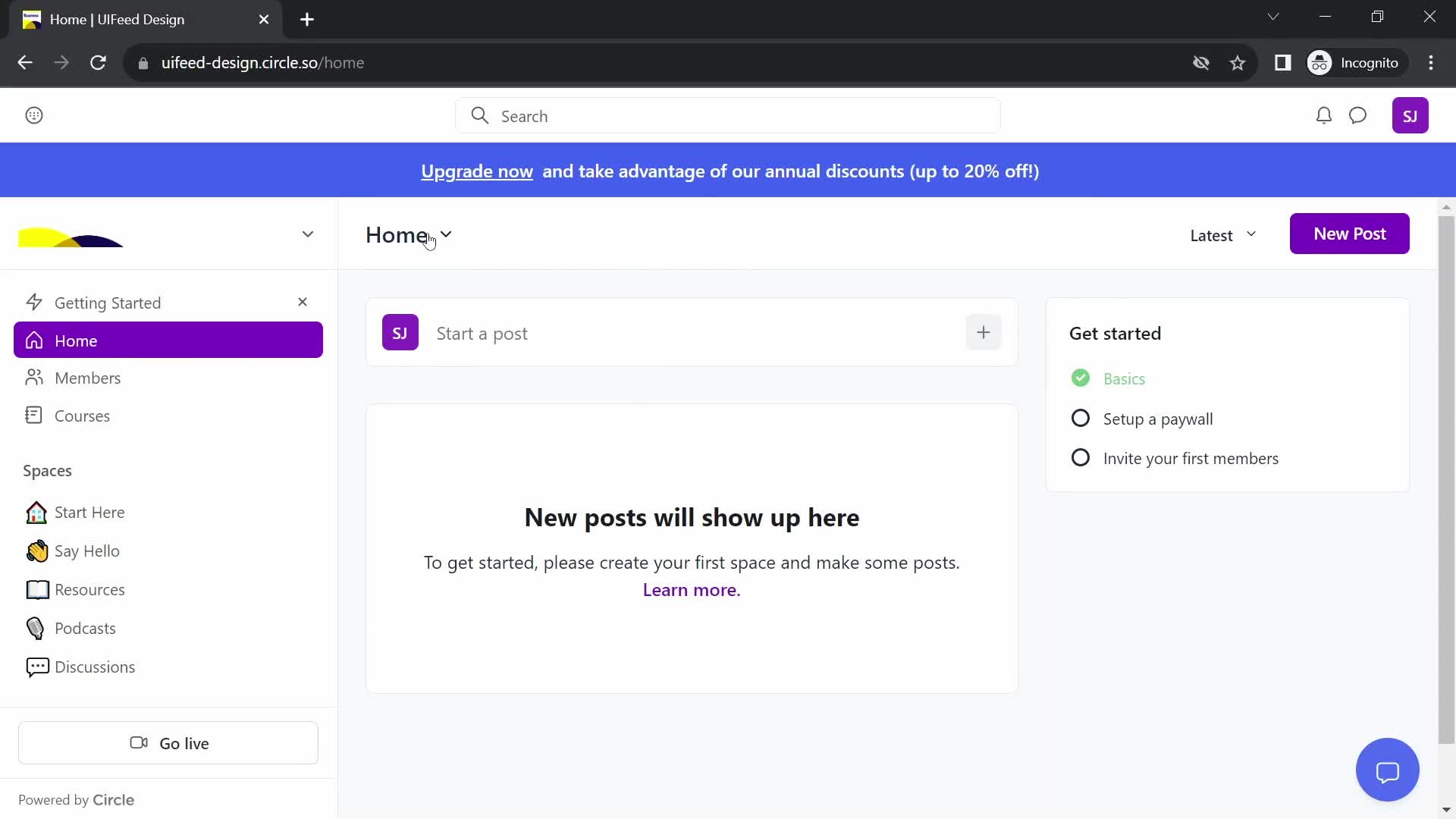1456x819 pixels.
Task: Click the Home sidebar navigation icon
Action: (34, 341)
